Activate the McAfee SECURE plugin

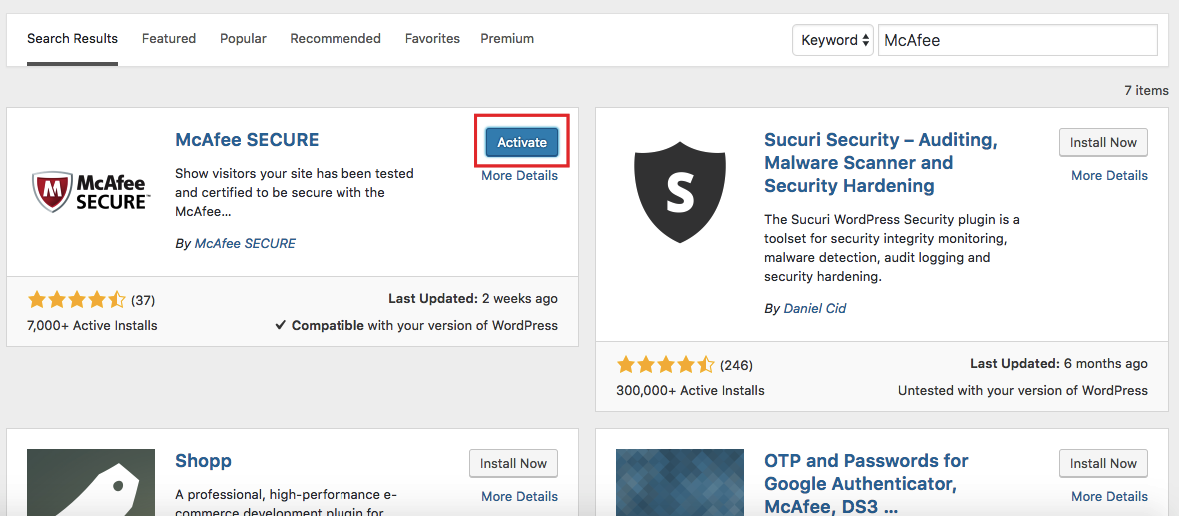coord(522,142)
